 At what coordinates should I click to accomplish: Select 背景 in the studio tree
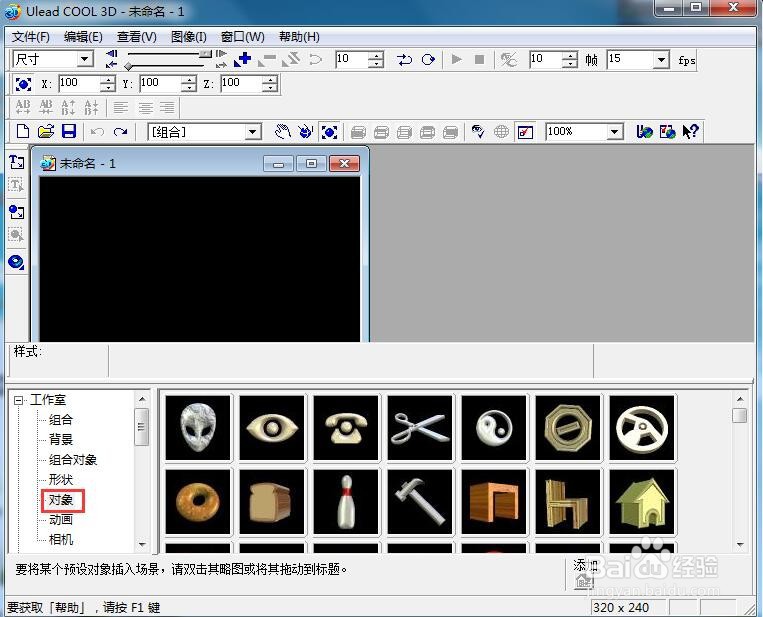point(61,440)
